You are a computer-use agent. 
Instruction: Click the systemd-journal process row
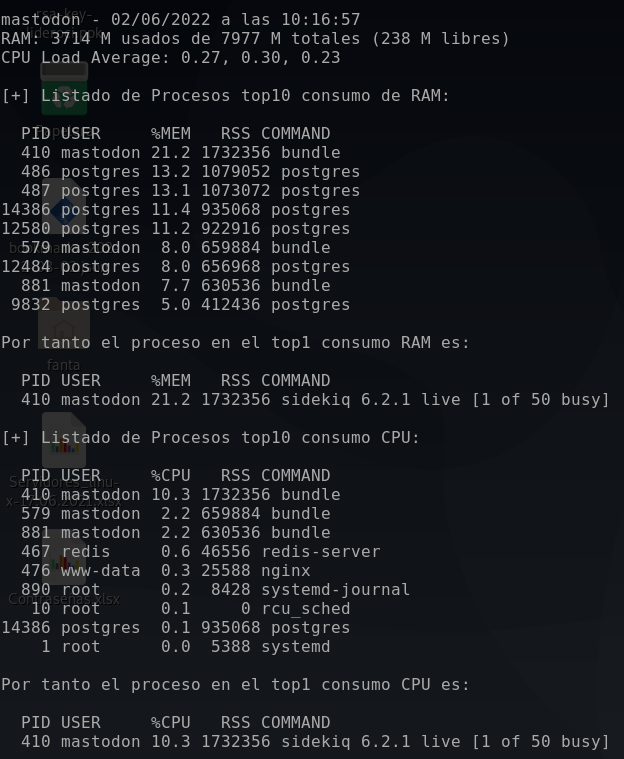(215, 590)
